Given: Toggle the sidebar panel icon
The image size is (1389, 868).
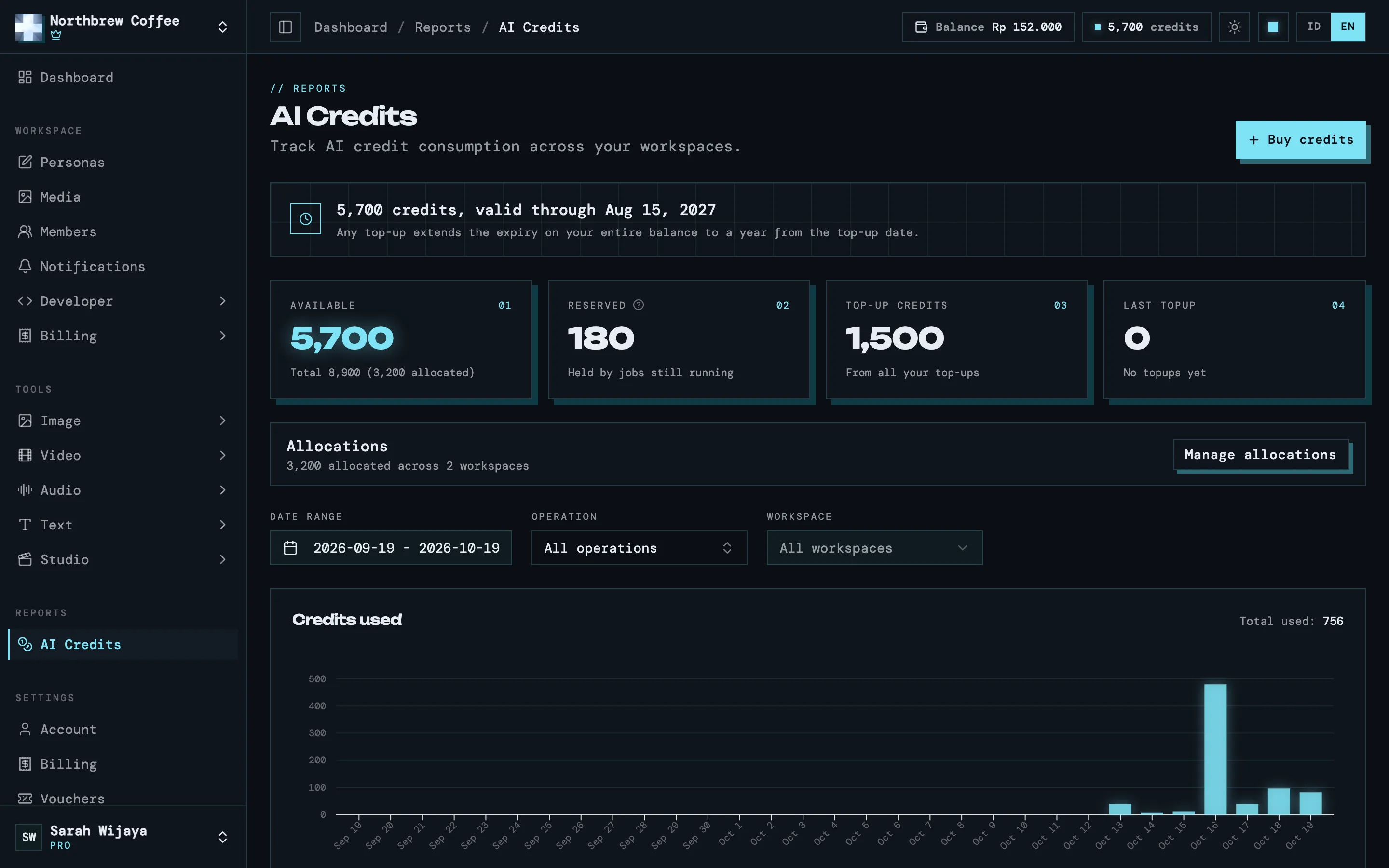Looking at the screenshot, I should click(x=285, y=27).
